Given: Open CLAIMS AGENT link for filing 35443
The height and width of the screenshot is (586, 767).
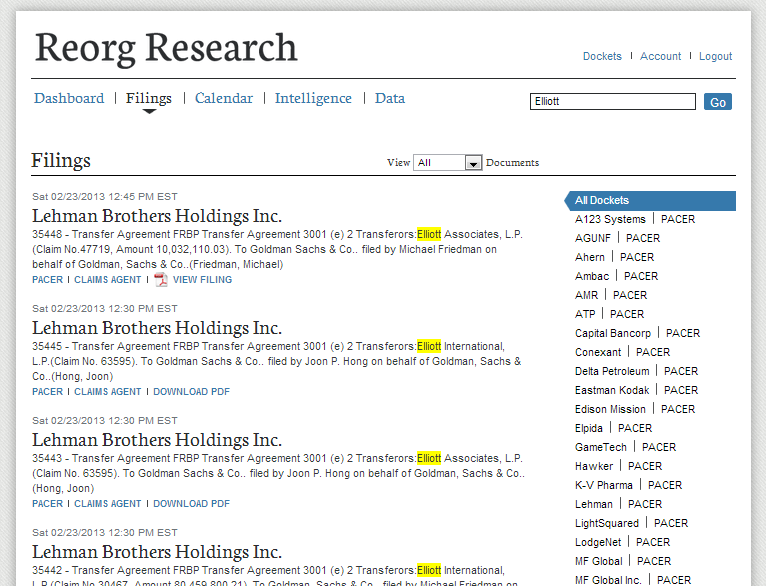Looking at the screenshot, I should pos(108,504).
